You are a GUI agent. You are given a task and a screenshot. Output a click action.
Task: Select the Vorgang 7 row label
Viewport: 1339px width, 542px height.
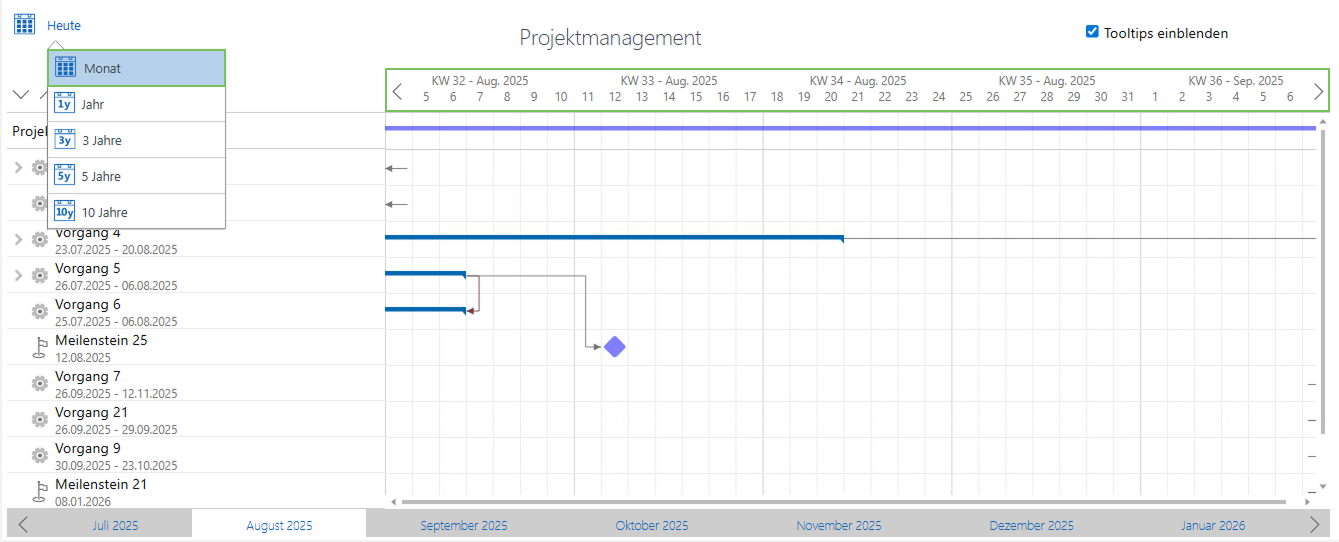(x=88, y=377)
